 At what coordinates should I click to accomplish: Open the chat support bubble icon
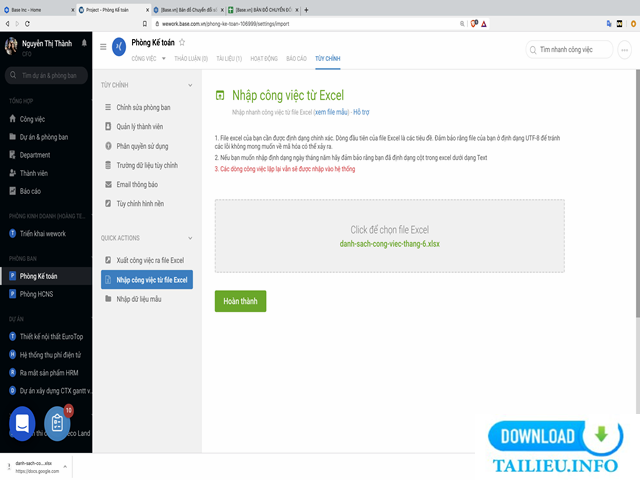[22, 424]
